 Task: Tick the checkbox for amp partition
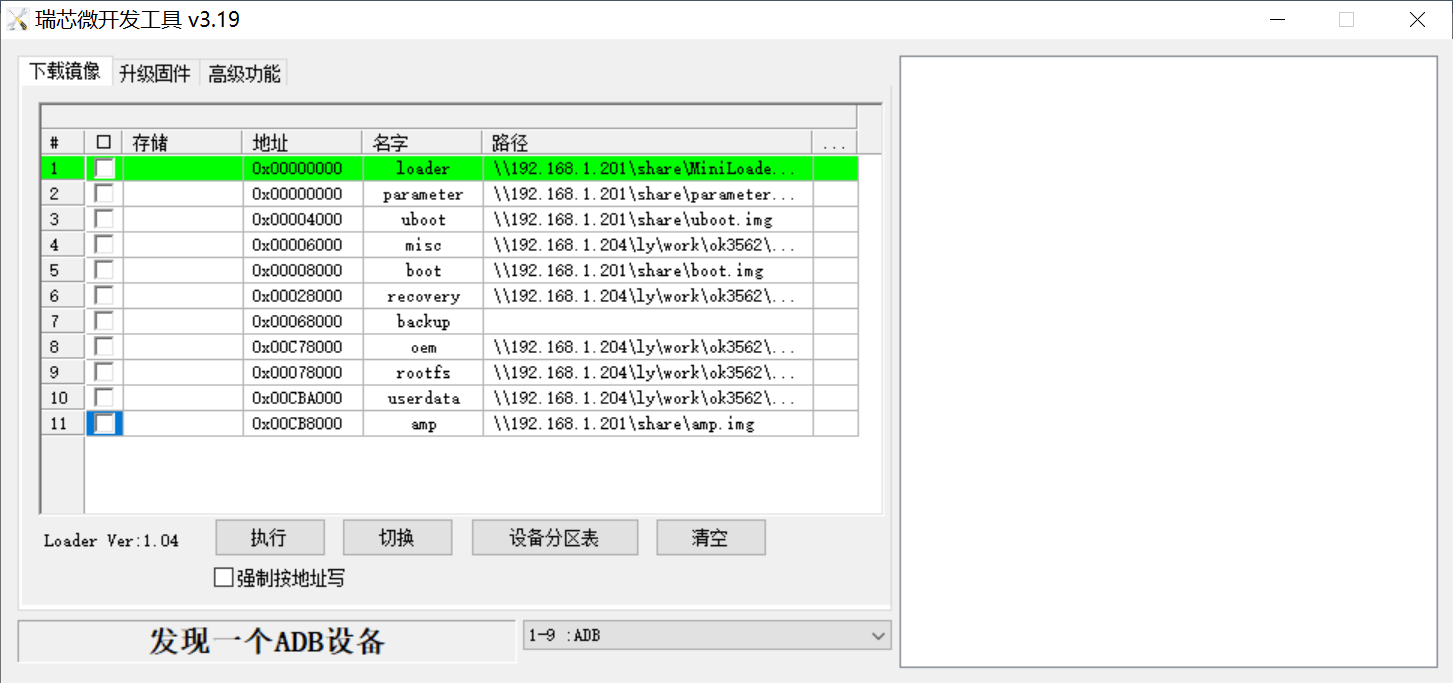point(104,424)
